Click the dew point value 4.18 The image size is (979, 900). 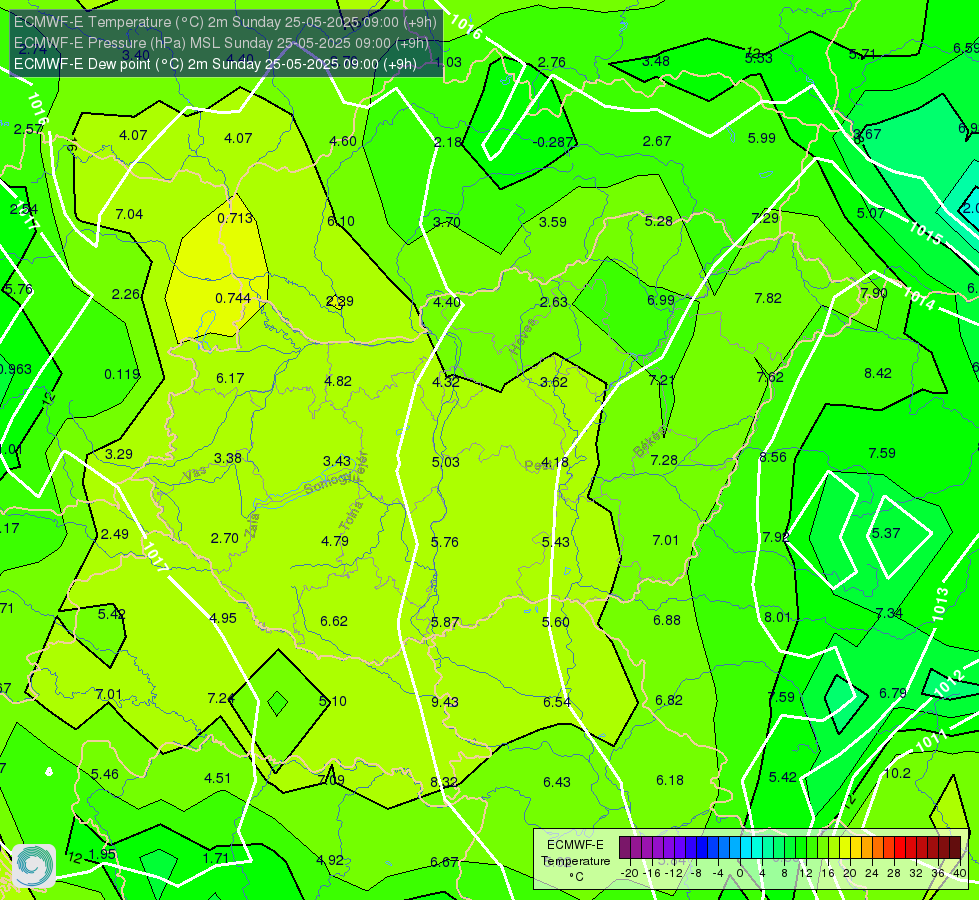click(x=554, y=463)
